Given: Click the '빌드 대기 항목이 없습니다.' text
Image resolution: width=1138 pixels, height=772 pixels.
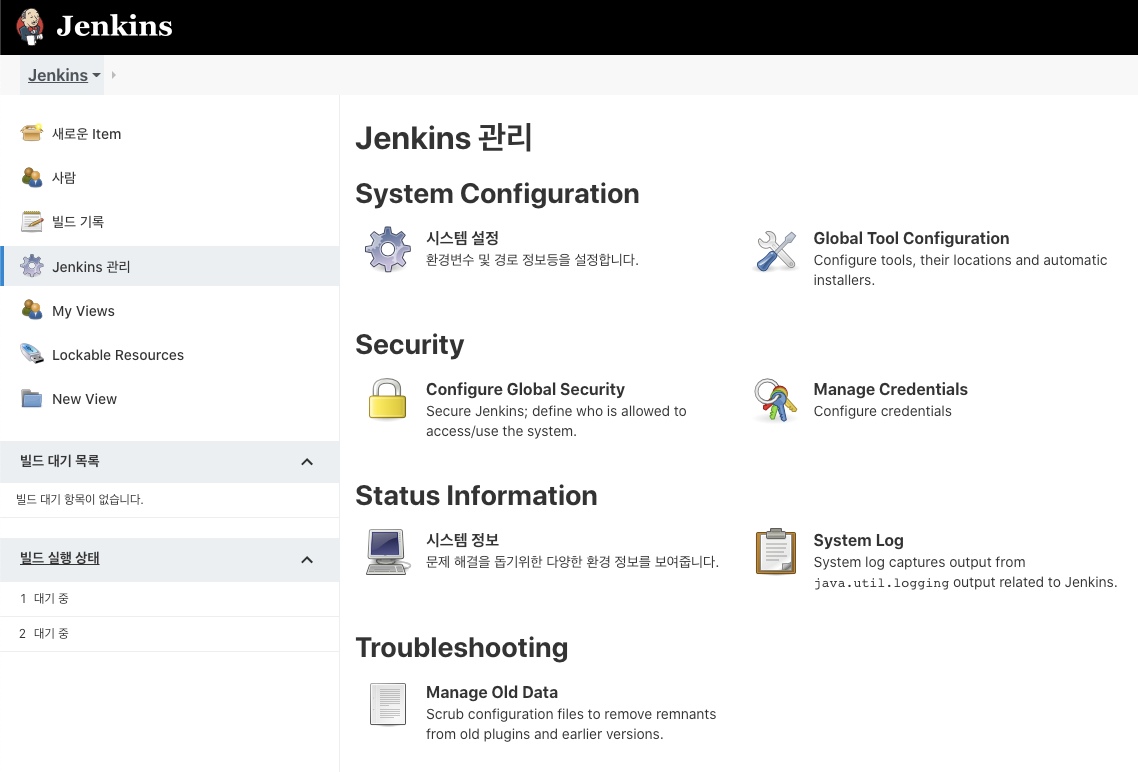Looking at the screenshot, I should (80, 499).
